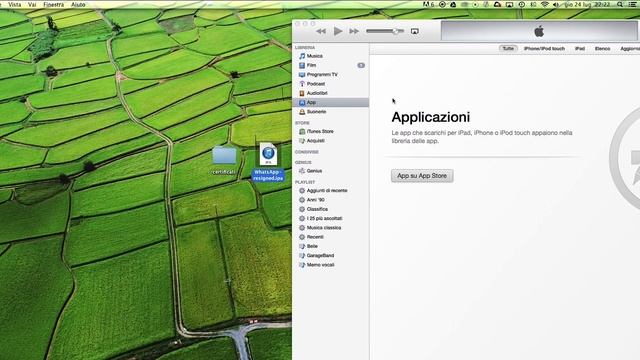The image size is (640, 360).
Task: Open Spotlight search in menu bar
Action: [x=620, y=4]
